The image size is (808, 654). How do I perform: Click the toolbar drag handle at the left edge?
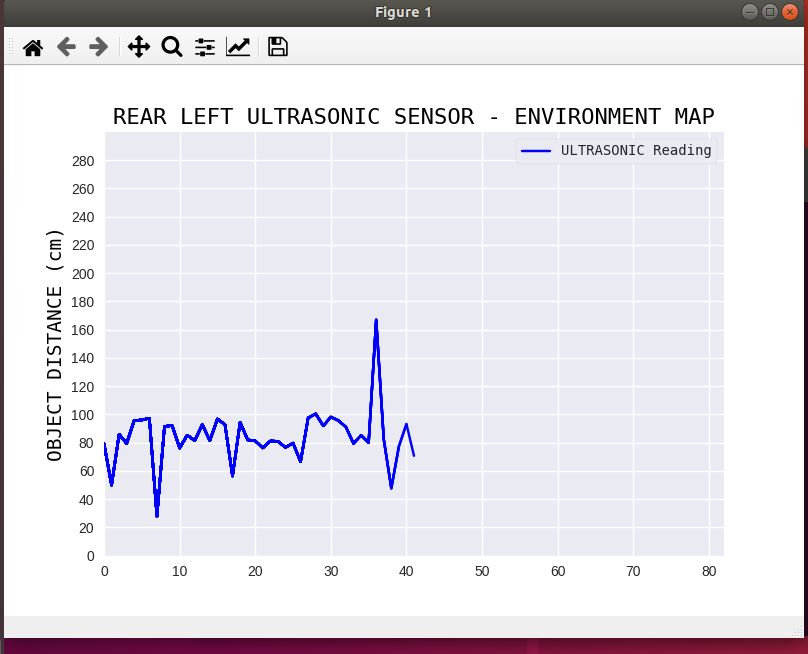[x=11, y=47]
